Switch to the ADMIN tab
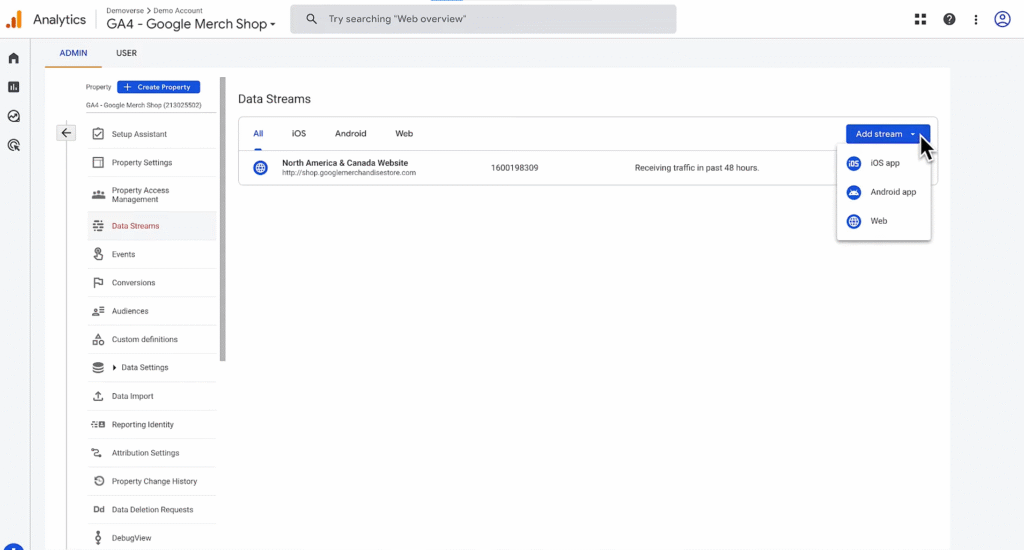 pyautogui.click(x=73, y=53)
